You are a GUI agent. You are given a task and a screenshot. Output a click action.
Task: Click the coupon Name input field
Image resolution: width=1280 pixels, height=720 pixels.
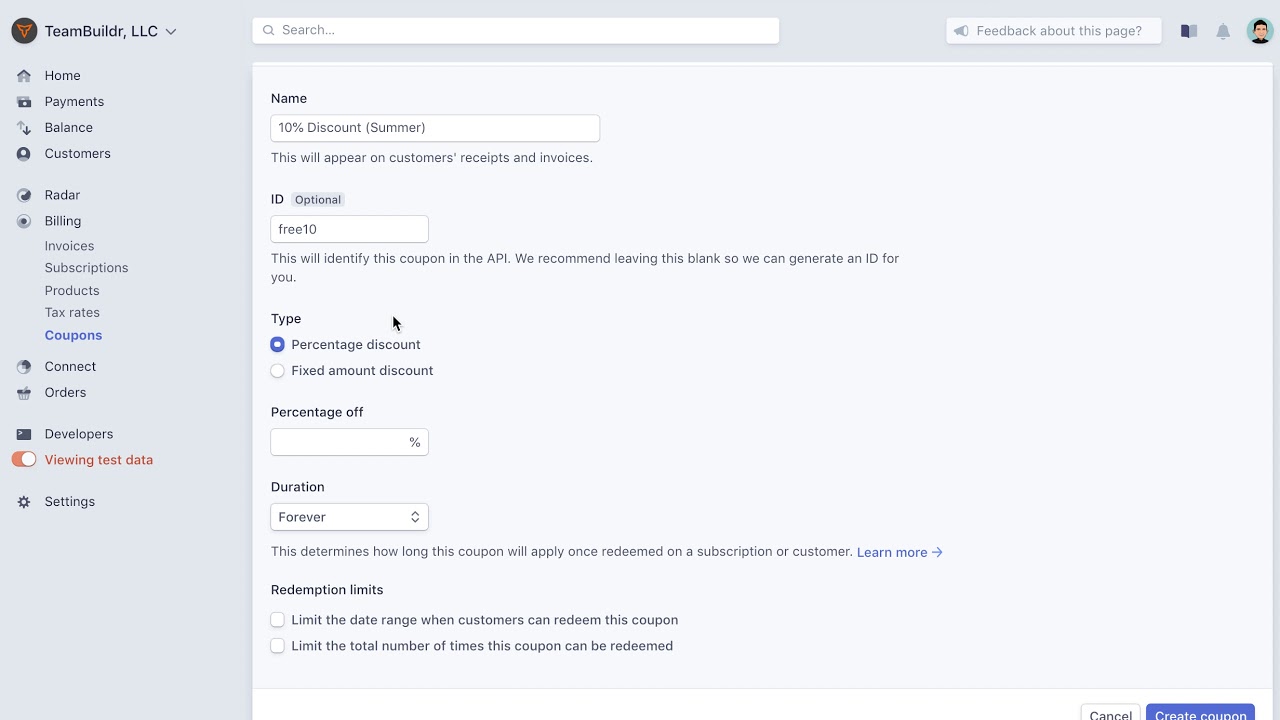(x=435, y=128)
